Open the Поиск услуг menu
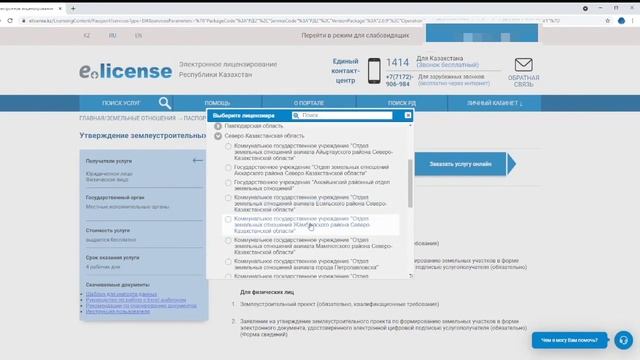Screen dimensions: 640x360 point(121,103)
